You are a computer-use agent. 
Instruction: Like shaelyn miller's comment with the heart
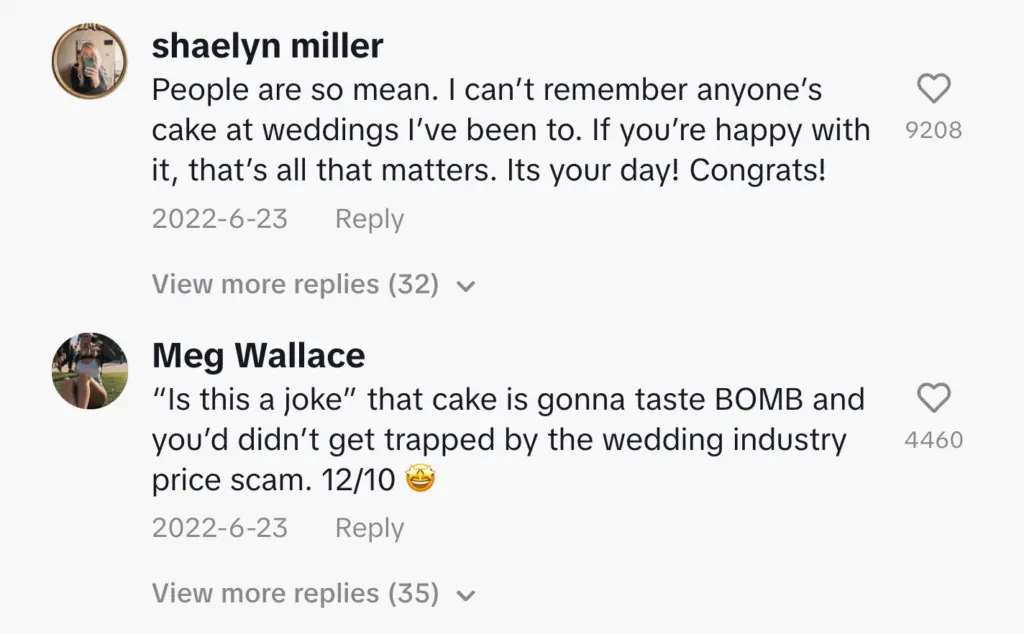click(x=933, y=90)
